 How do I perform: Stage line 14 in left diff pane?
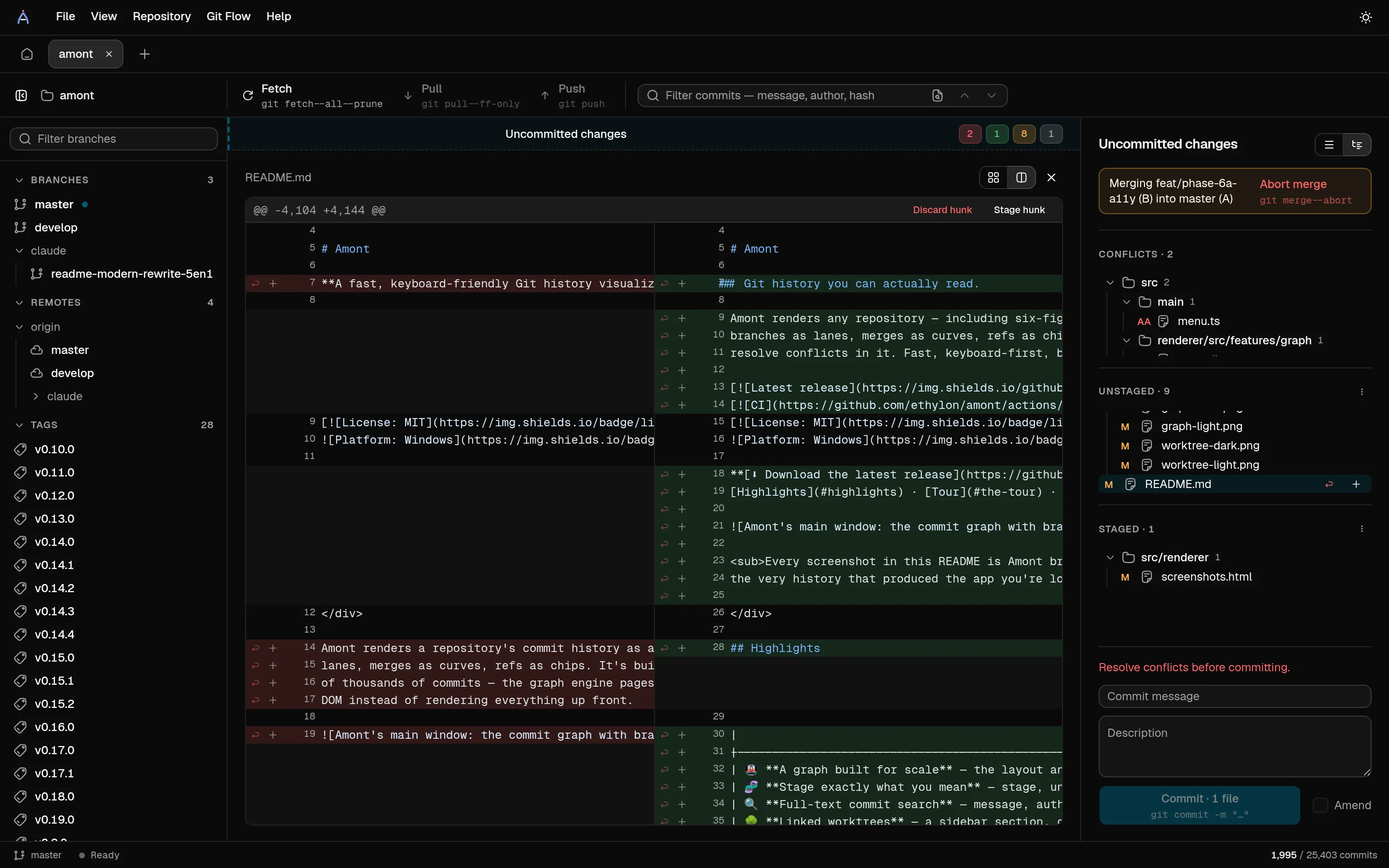273,648
